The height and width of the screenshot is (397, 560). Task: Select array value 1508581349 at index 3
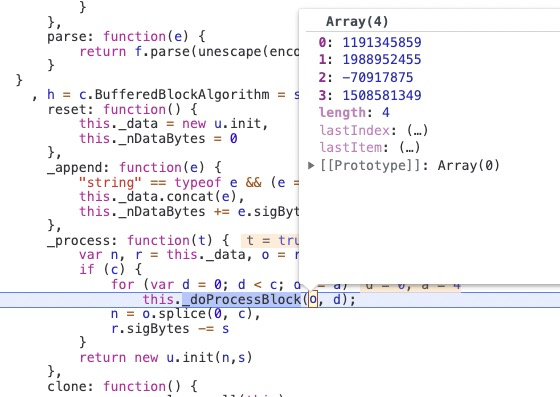point(382,95)
